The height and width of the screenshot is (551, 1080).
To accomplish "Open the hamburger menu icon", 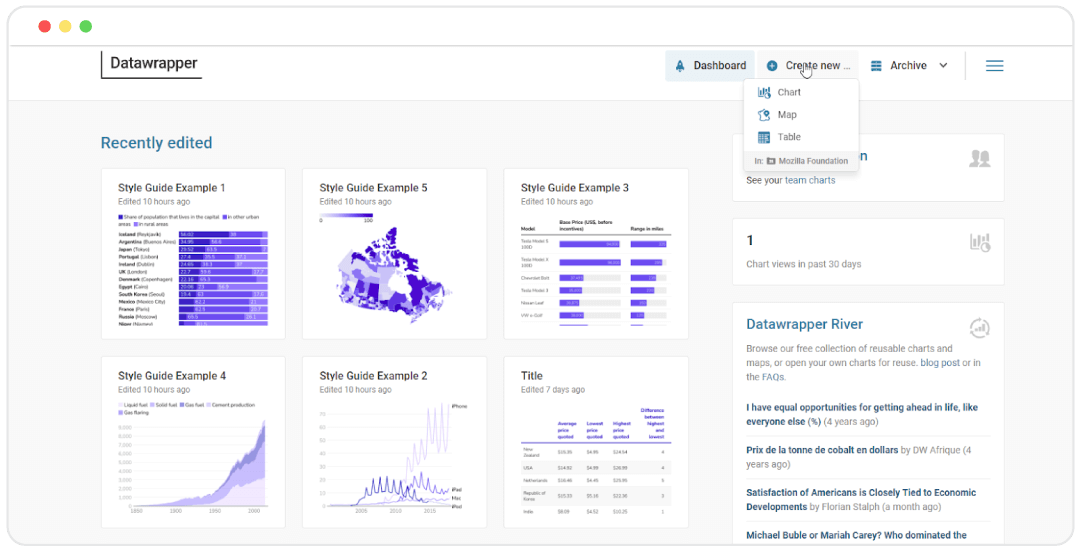I will tap(994, 66).
